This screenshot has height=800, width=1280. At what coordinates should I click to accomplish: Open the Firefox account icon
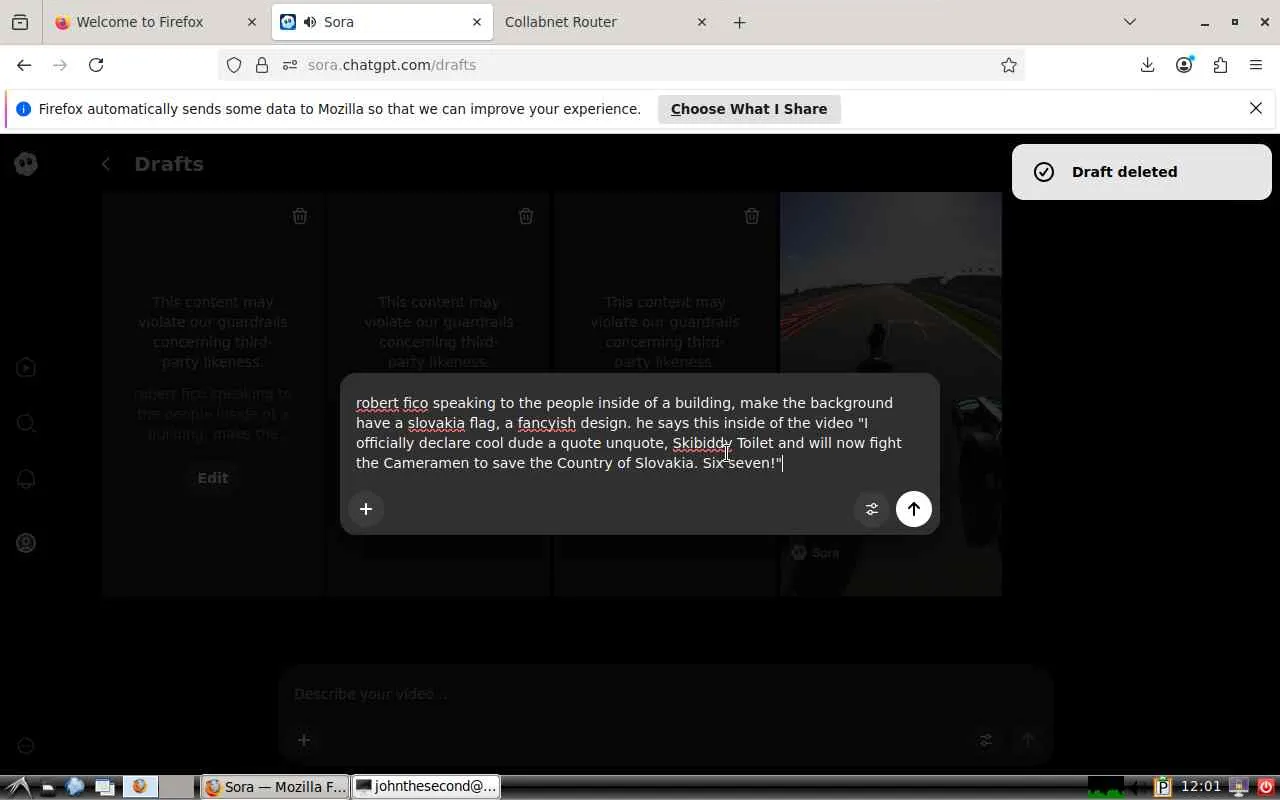[x=1184, y=65]
